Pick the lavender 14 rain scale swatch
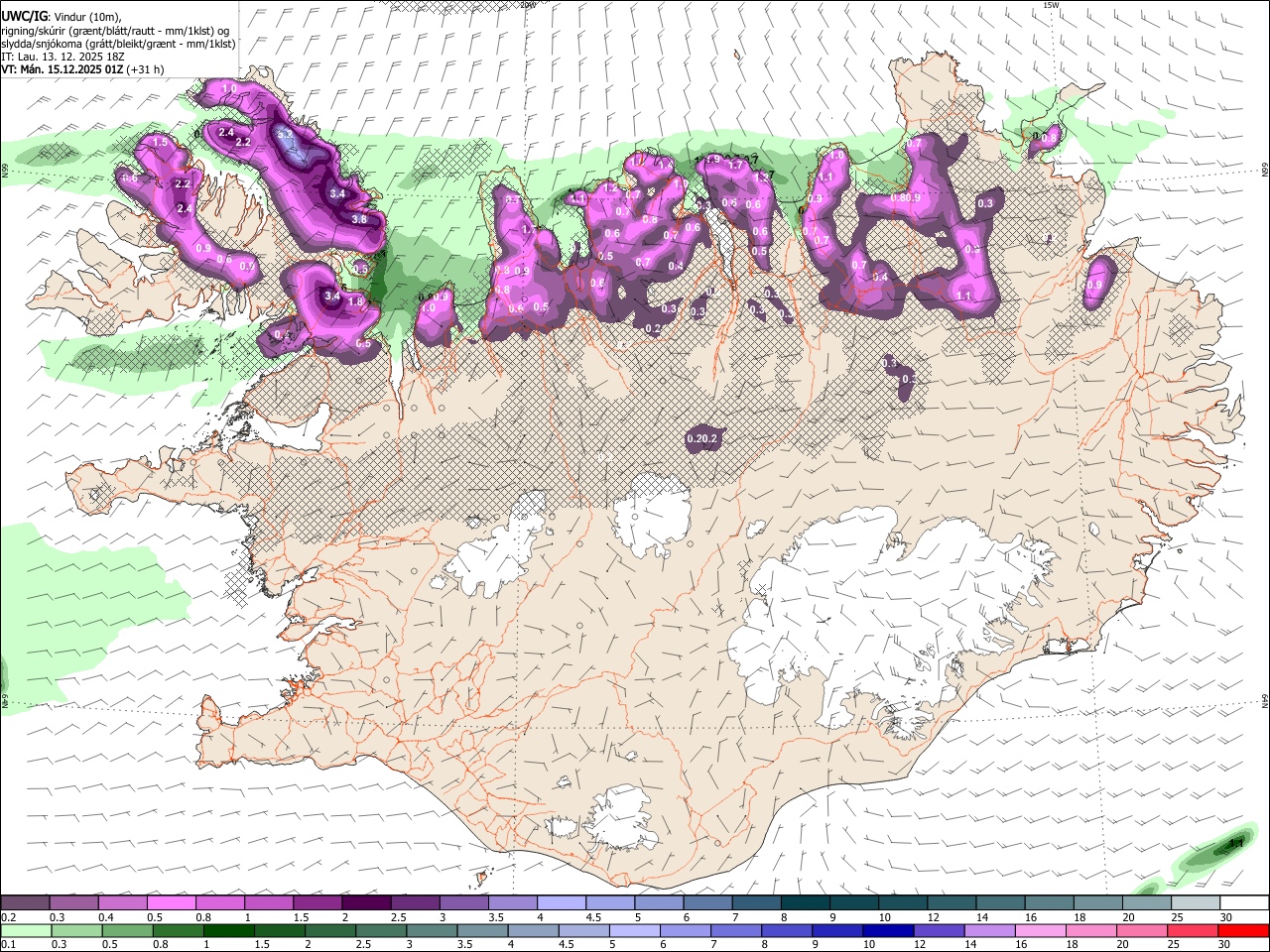This screenshot has width=1270, height=952. tap(990, 931)
